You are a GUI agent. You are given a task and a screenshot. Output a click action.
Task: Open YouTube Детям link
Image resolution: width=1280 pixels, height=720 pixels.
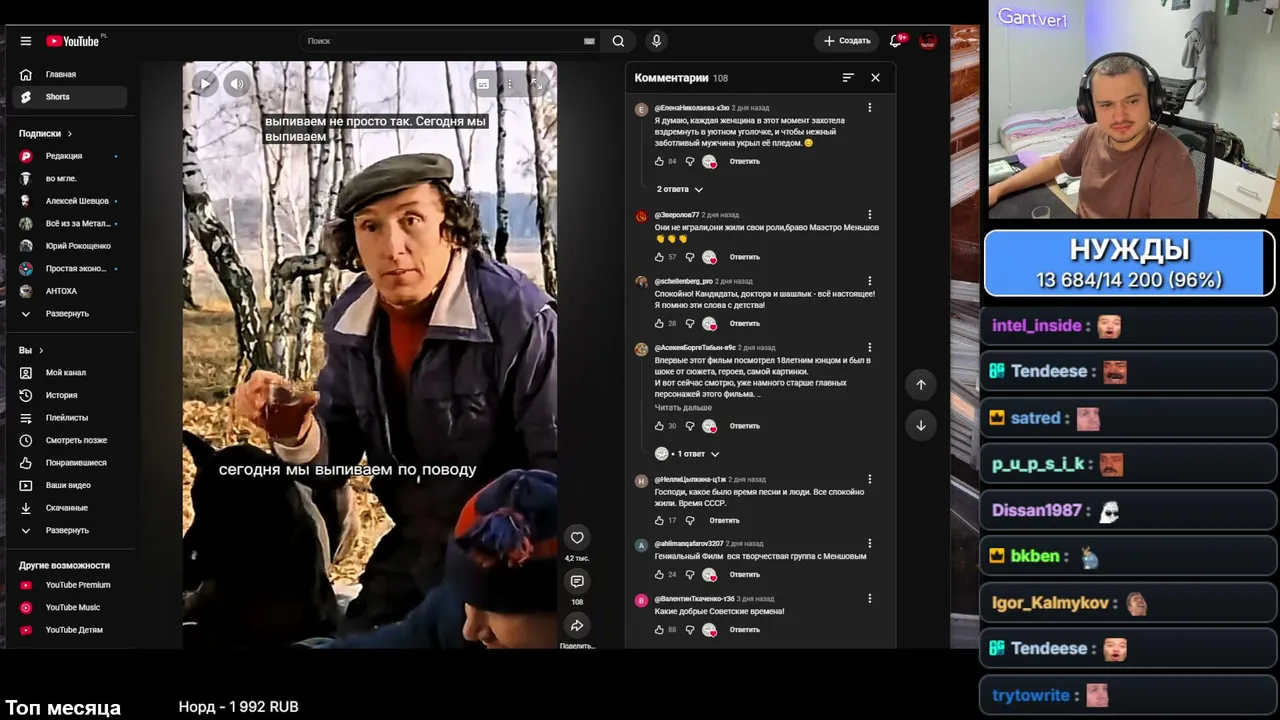click(70, 630)
